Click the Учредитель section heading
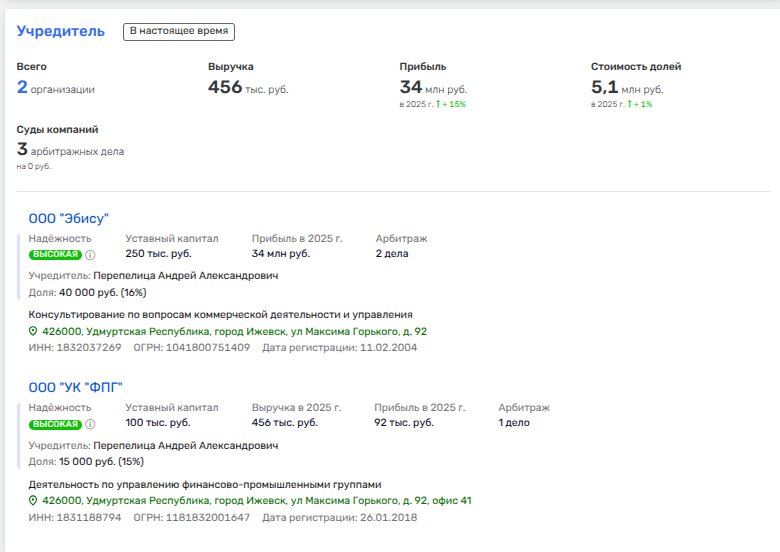 pyautogui.click(x=61, y=31)
